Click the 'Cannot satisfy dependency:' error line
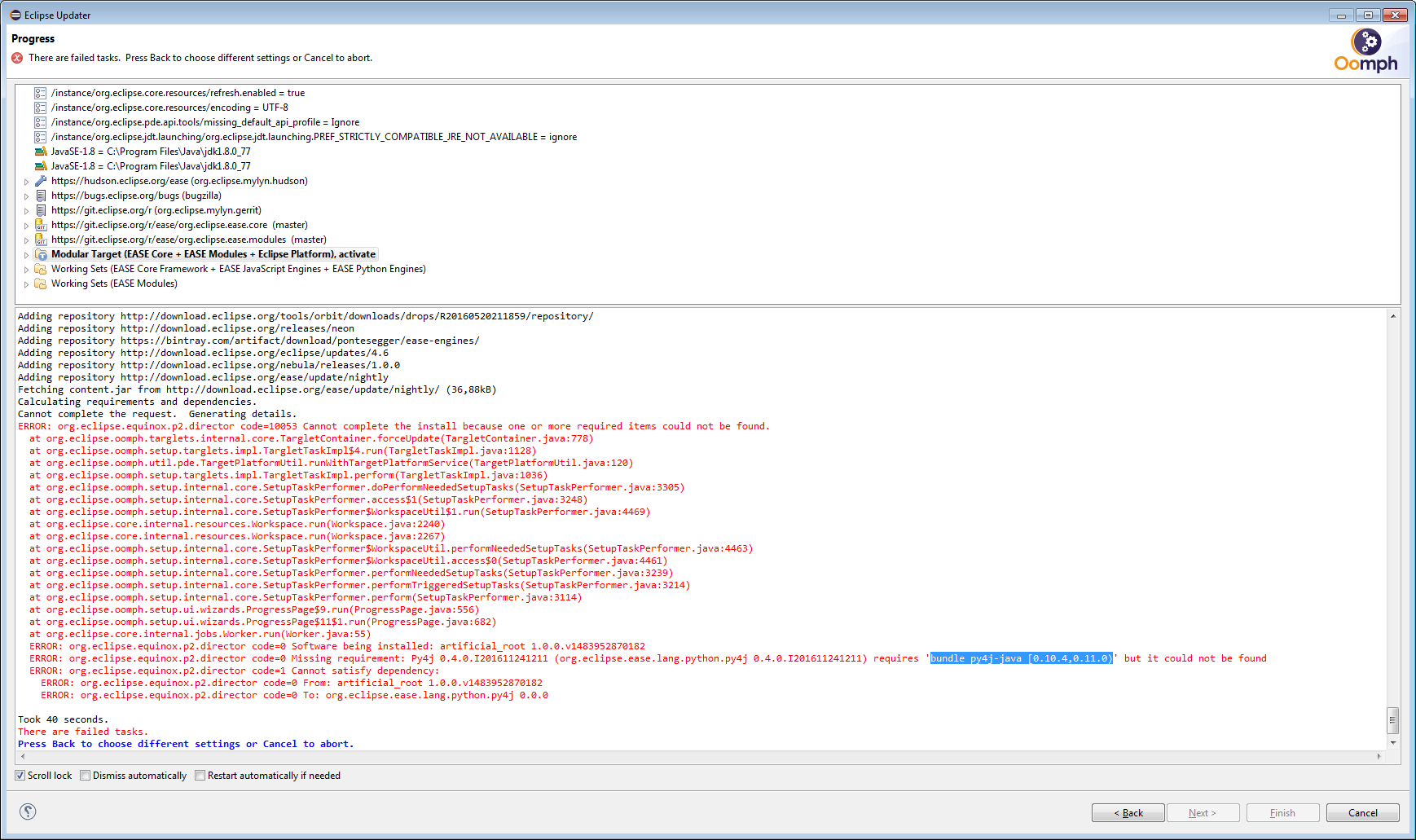Viewport: 1416px width, 840px height. [x=235, y=671]
